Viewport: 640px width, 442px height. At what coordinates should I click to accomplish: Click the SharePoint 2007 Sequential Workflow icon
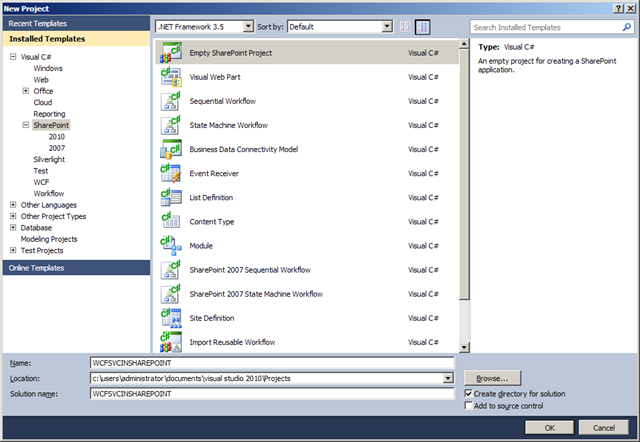tap(171, 269)
